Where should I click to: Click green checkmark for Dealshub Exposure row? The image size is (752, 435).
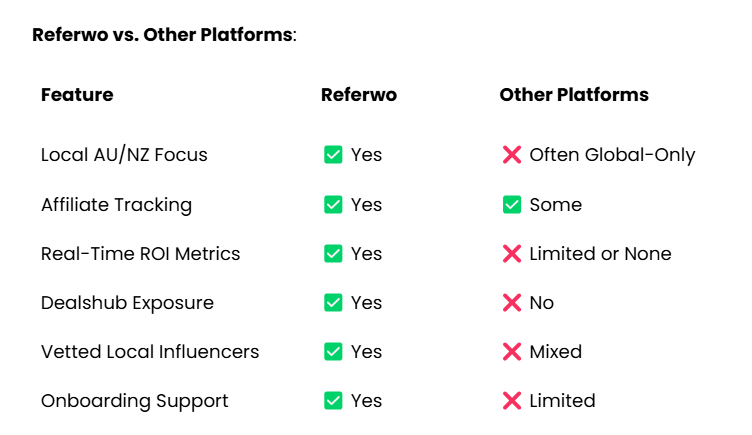tap(333, 303)
